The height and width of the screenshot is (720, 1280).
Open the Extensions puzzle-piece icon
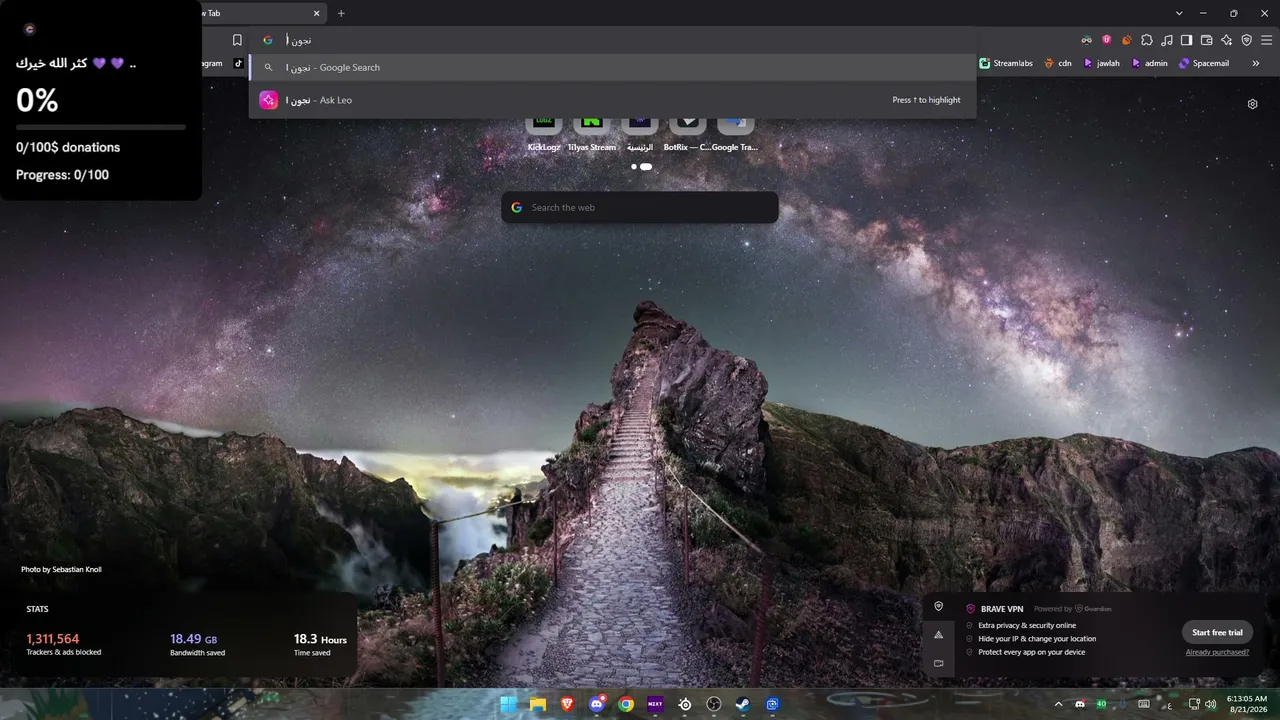coord(1146,40)
